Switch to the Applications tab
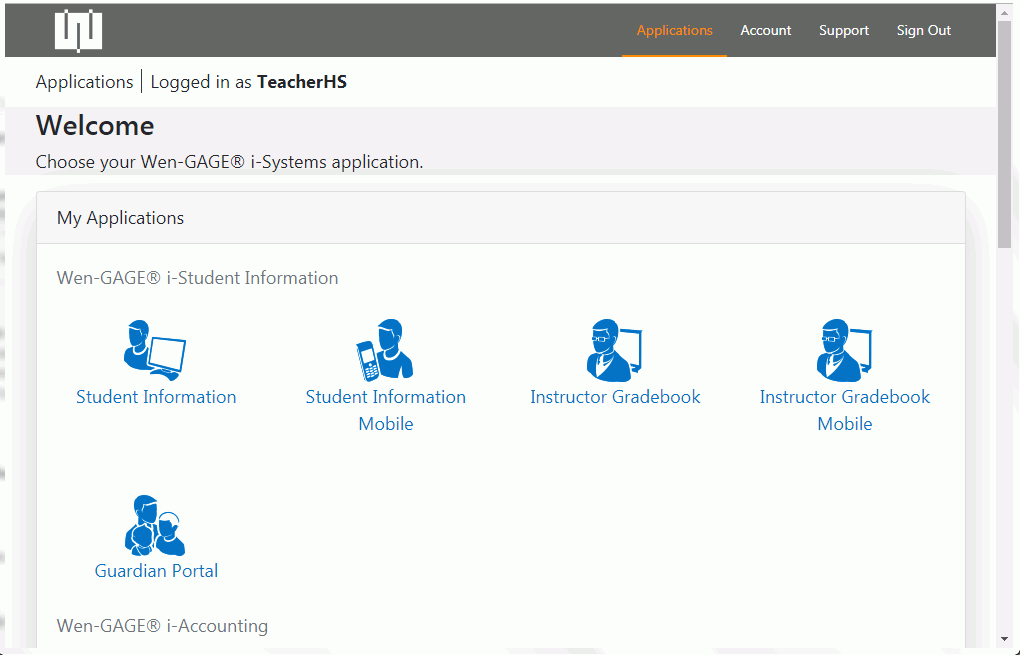This screenshot has height=655, width=1020. point(674,31)
